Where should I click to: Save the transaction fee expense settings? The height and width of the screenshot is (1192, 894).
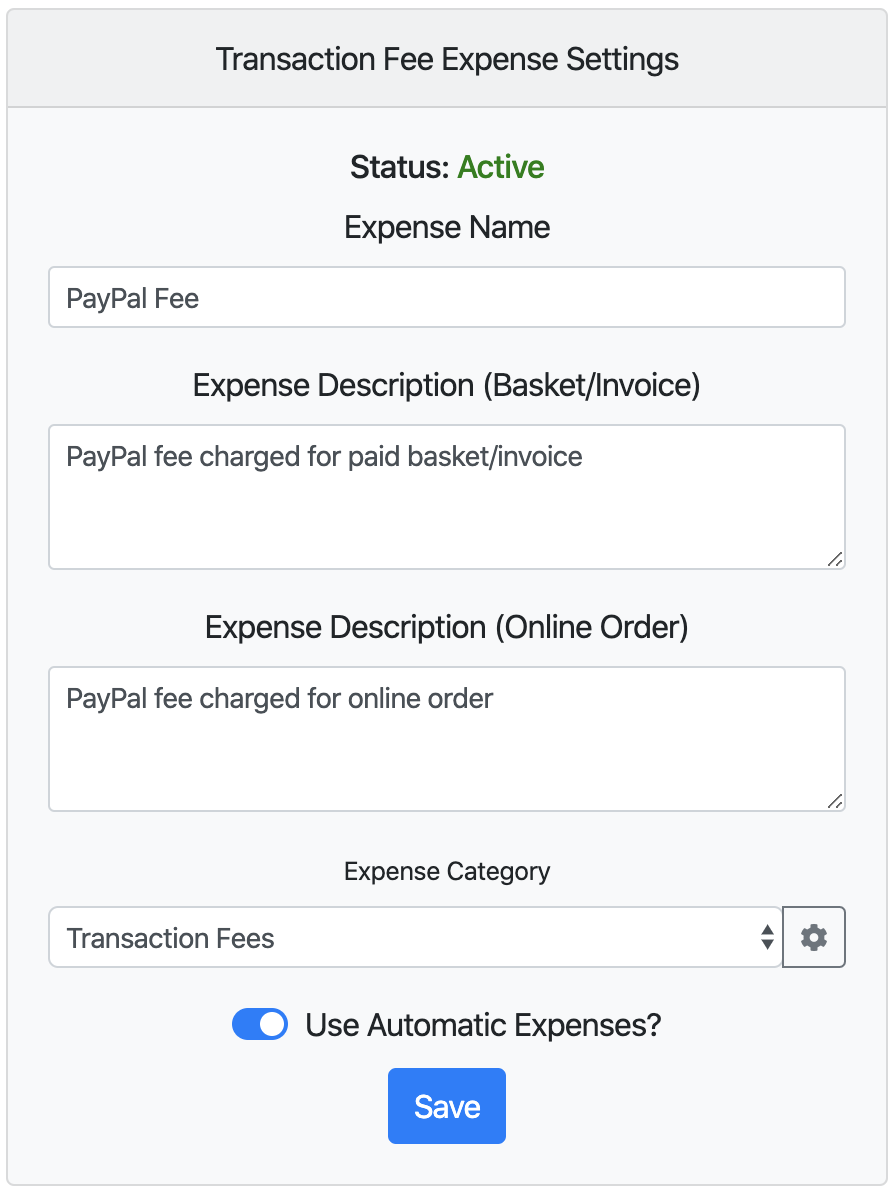pyautogui.click(x=447, y=1106)
